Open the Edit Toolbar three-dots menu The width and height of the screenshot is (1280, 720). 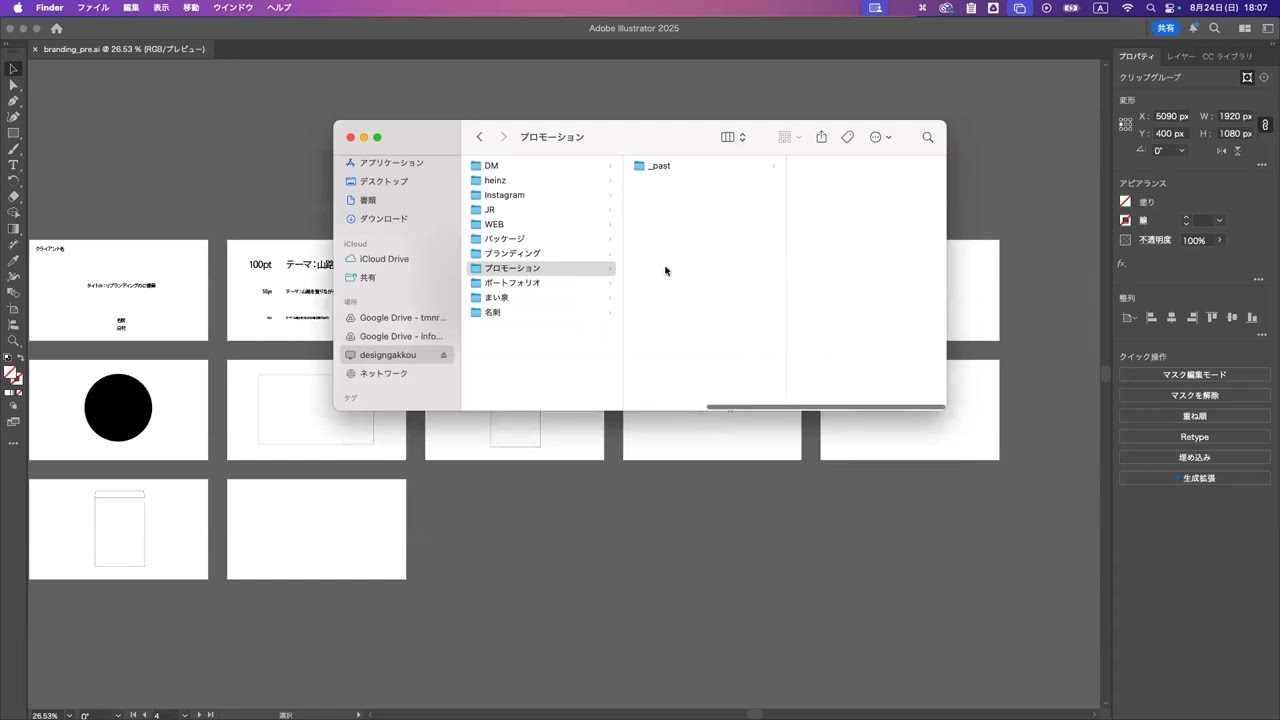[13, 443]
